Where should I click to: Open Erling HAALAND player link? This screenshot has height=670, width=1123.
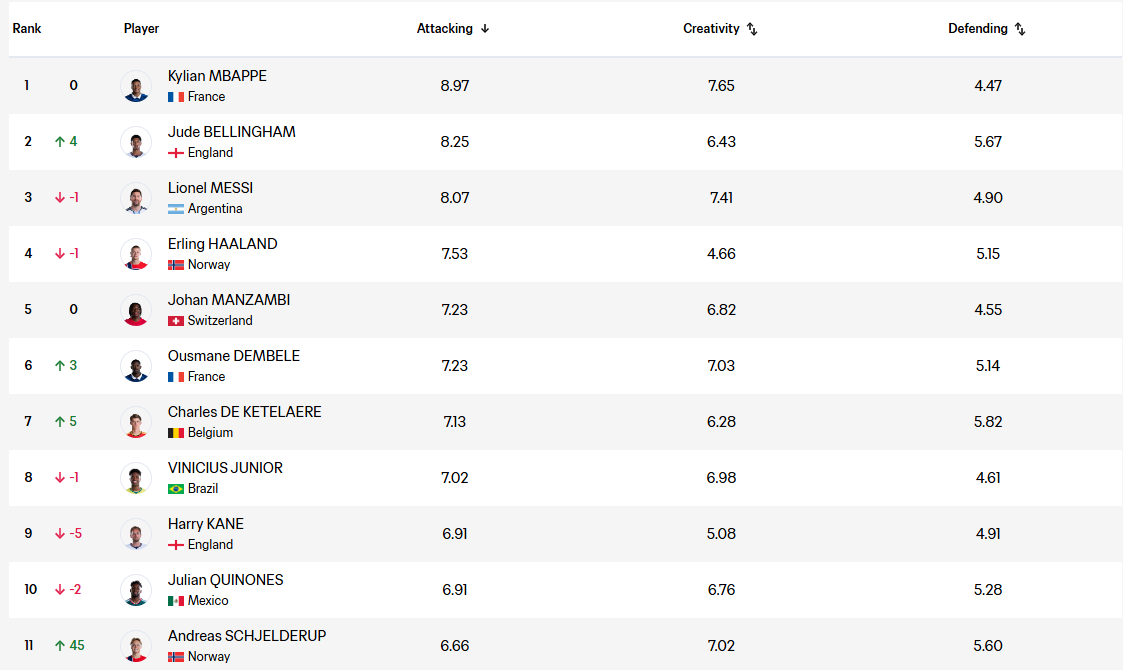point(223,244)
